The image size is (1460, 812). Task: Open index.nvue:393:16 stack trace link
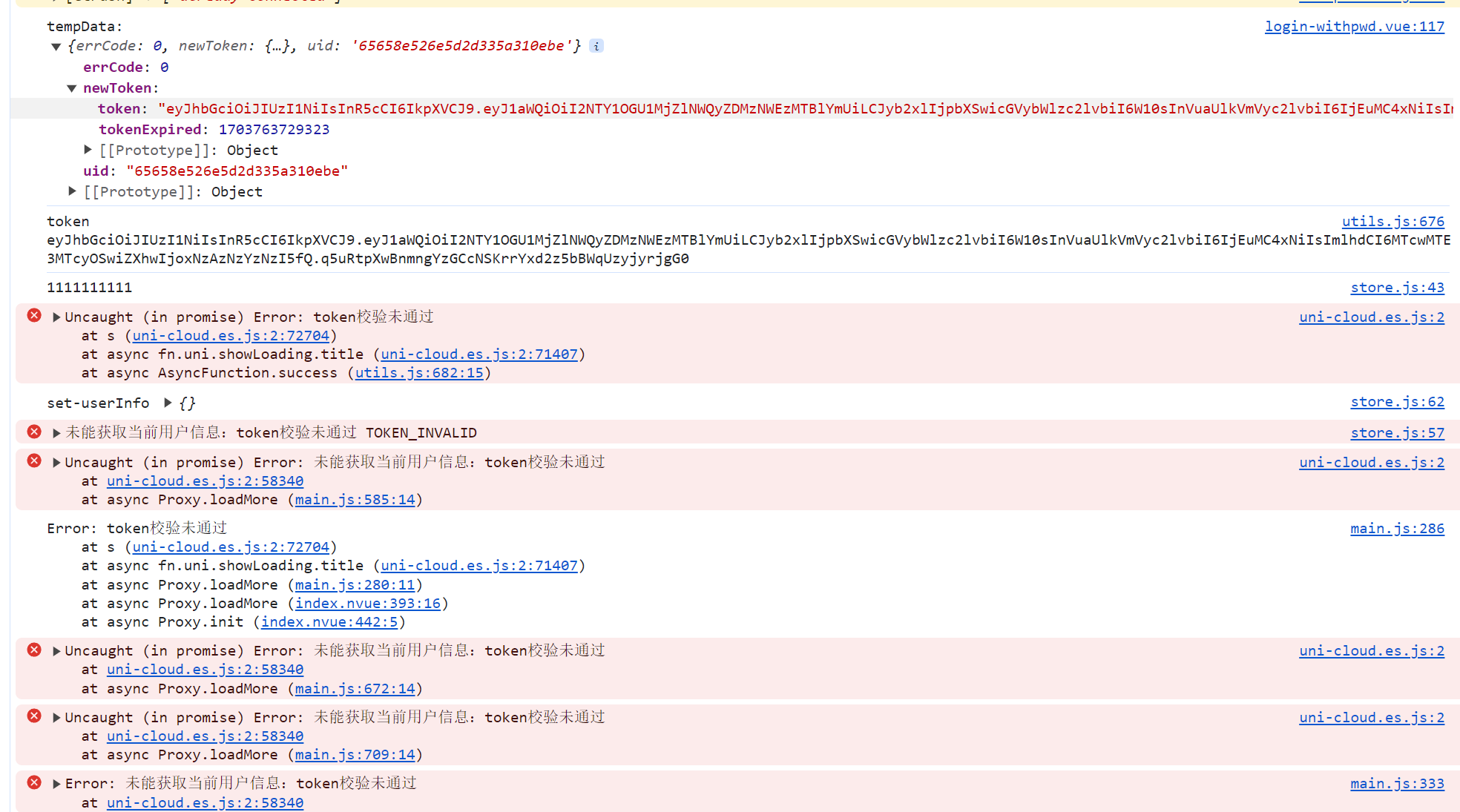pyautogui.click(x=368, y=604)
